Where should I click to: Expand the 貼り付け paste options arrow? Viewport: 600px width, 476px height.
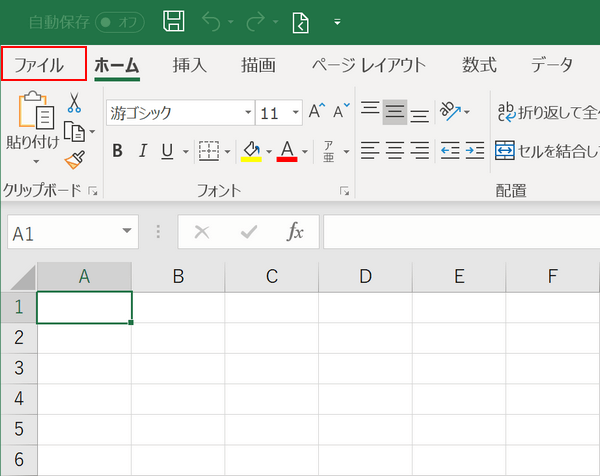36,162
